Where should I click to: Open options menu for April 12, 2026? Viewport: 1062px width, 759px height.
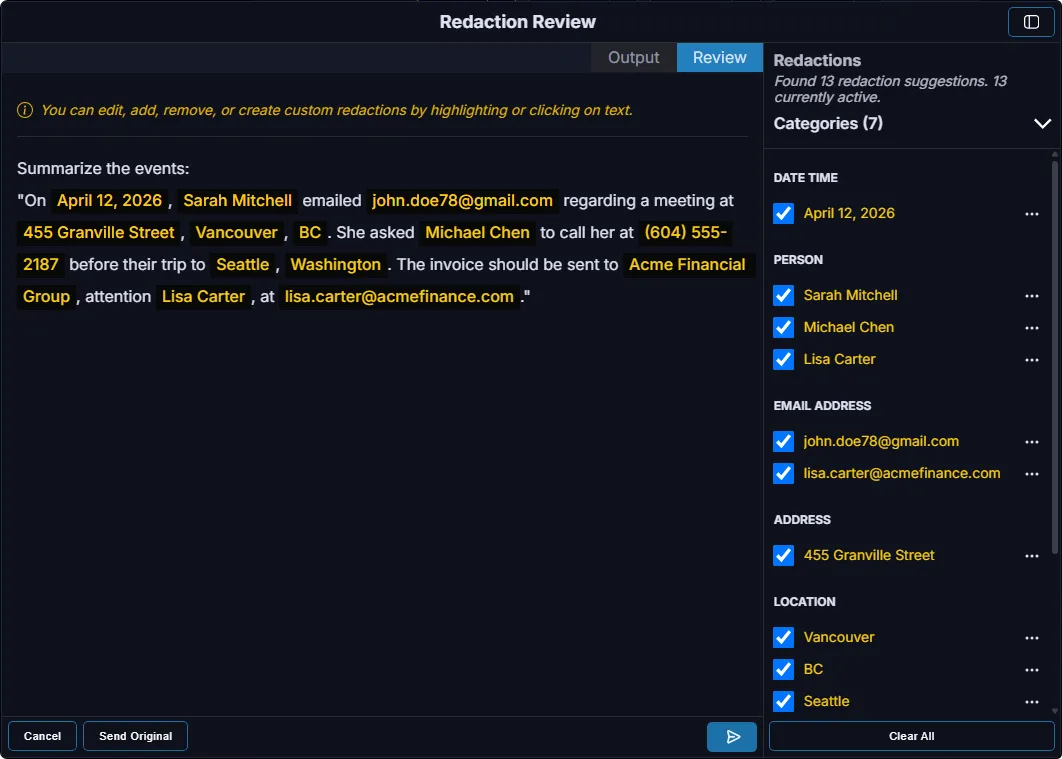coord(1032,214)
